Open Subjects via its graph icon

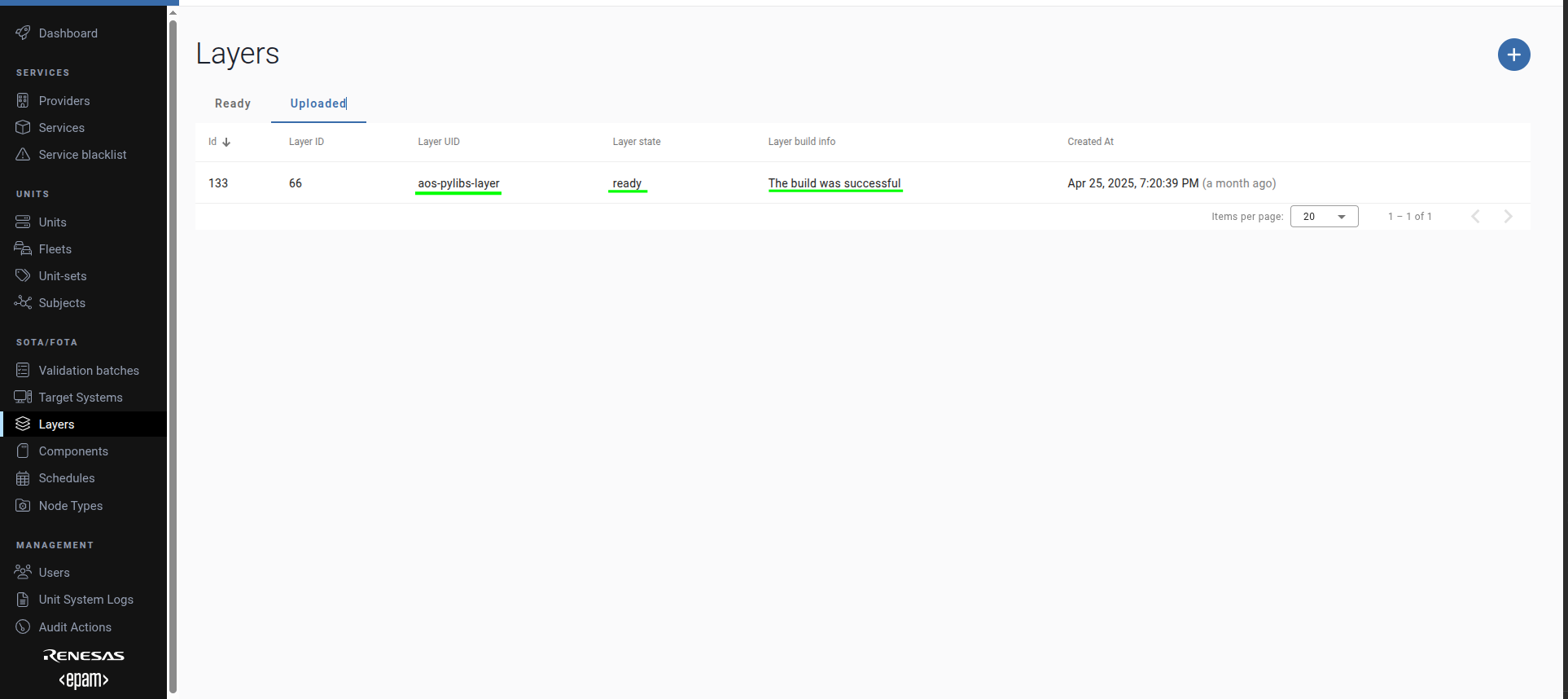point(23,303)
